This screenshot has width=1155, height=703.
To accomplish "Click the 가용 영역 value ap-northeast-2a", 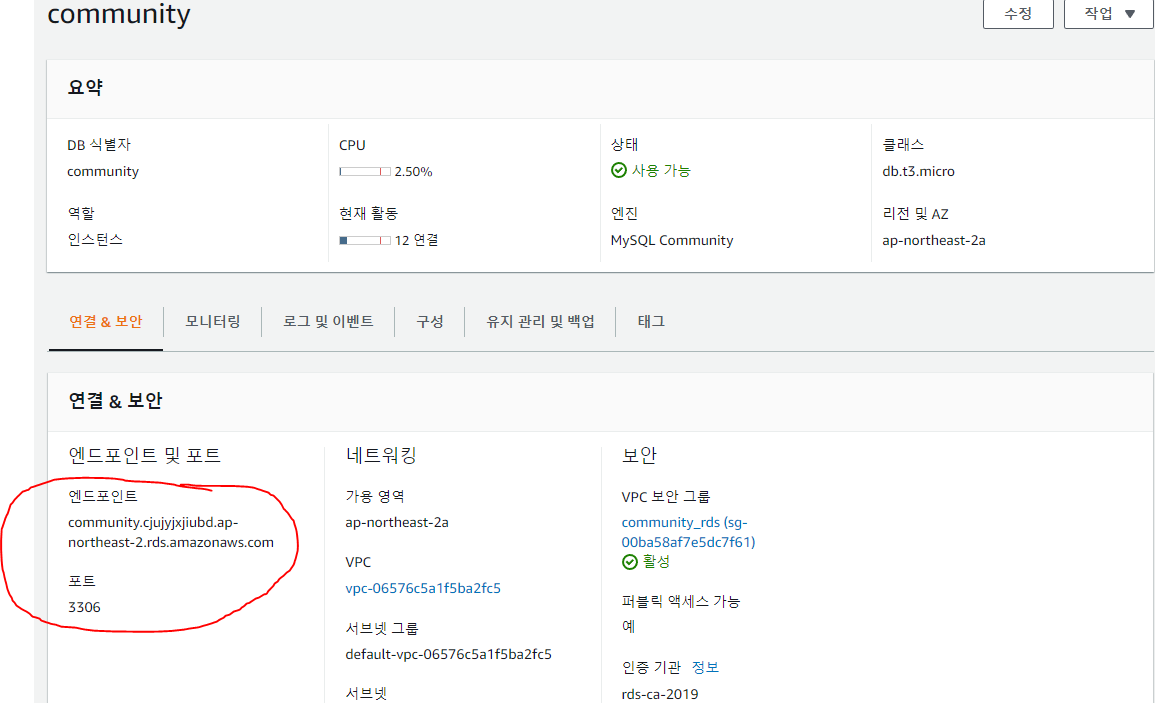I will [396, 522].
